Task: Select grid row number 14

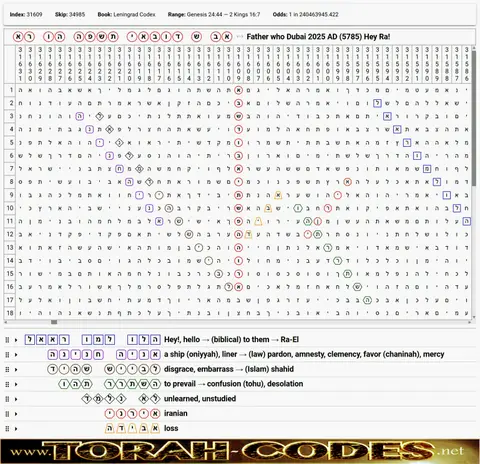Action: pos(10,260)
